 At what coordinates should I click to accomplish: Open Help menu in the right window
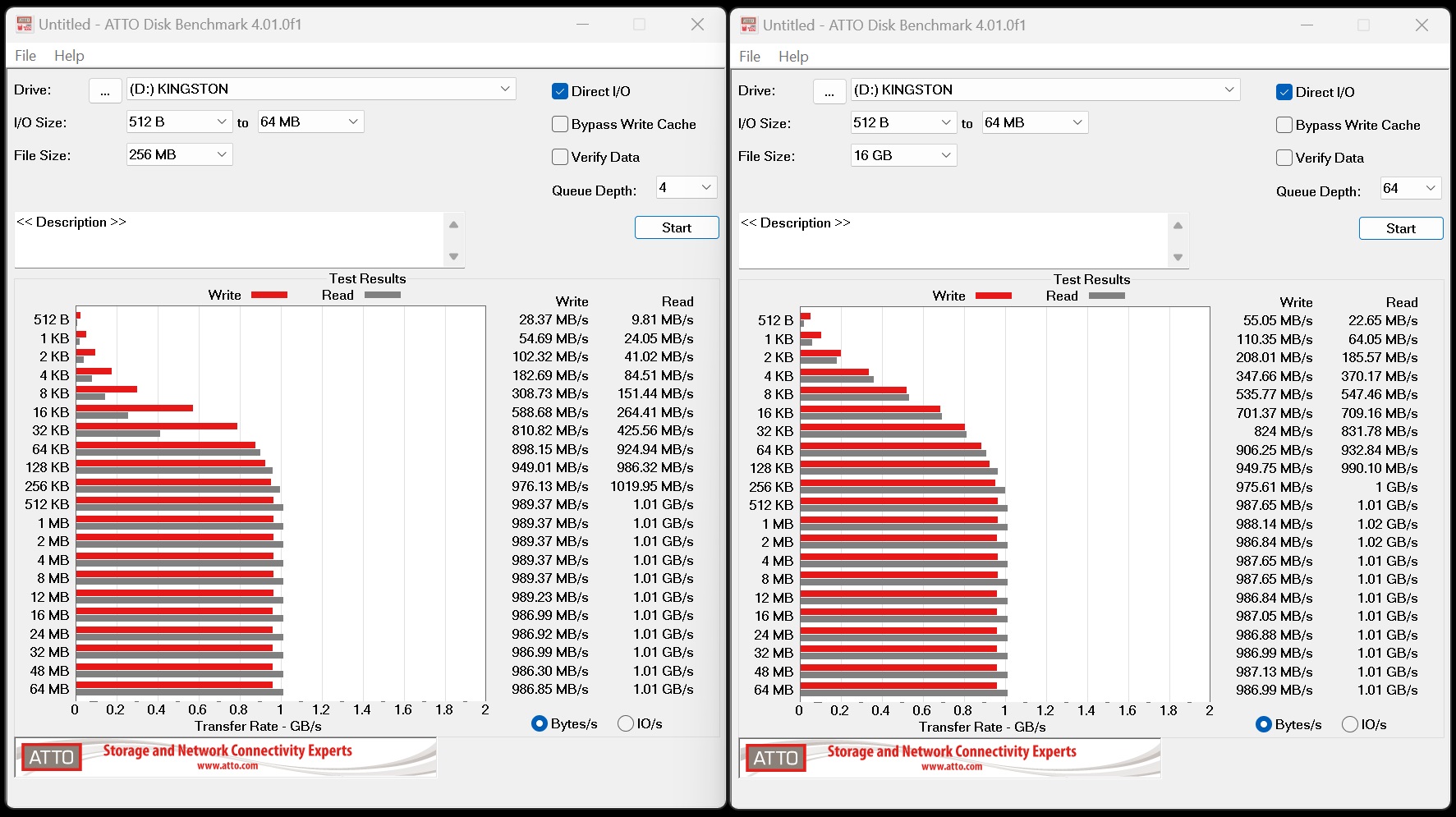point(793,57)
